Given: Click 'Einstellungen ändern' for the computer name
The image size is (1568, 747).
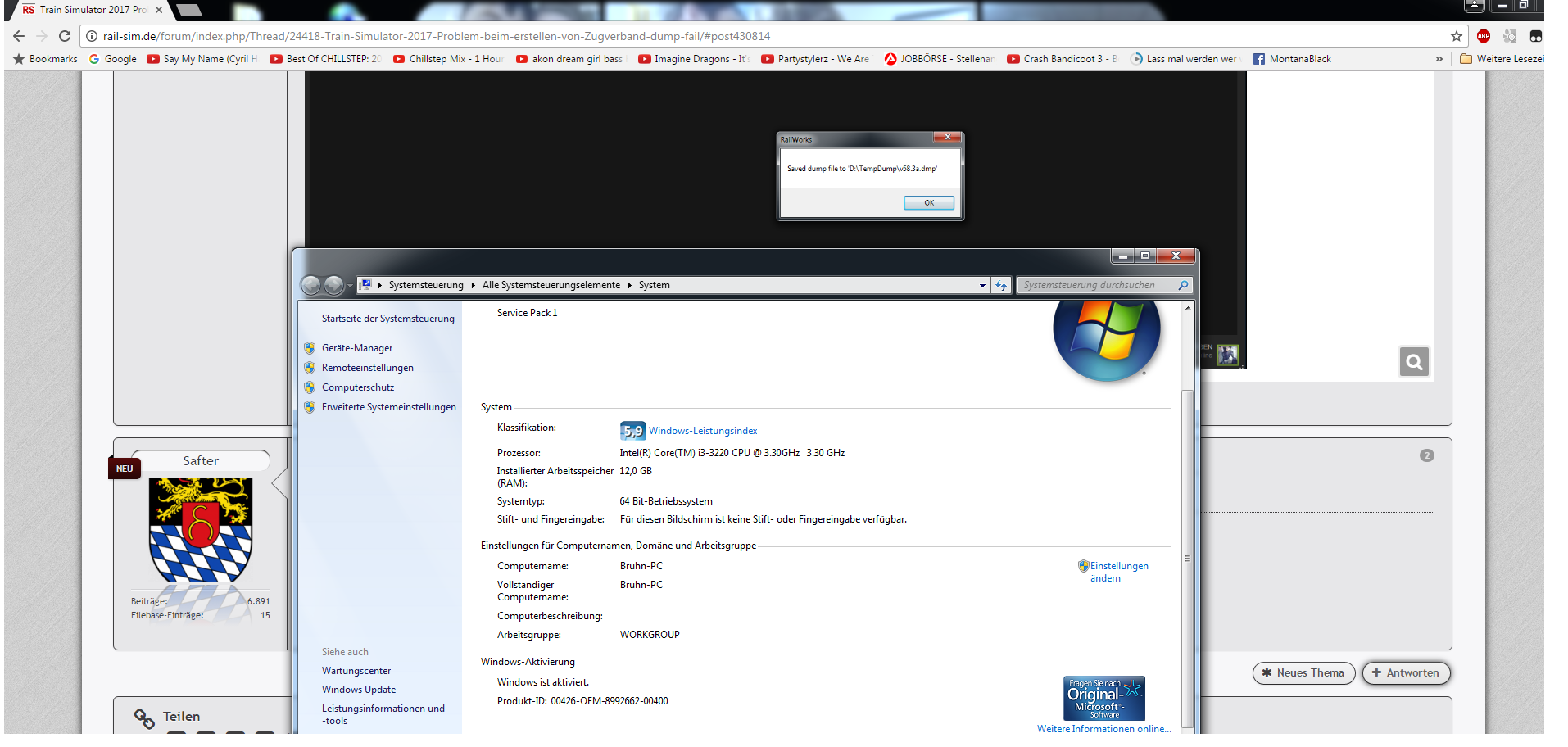Looking at the screenshot, I should click(1119, 572).
